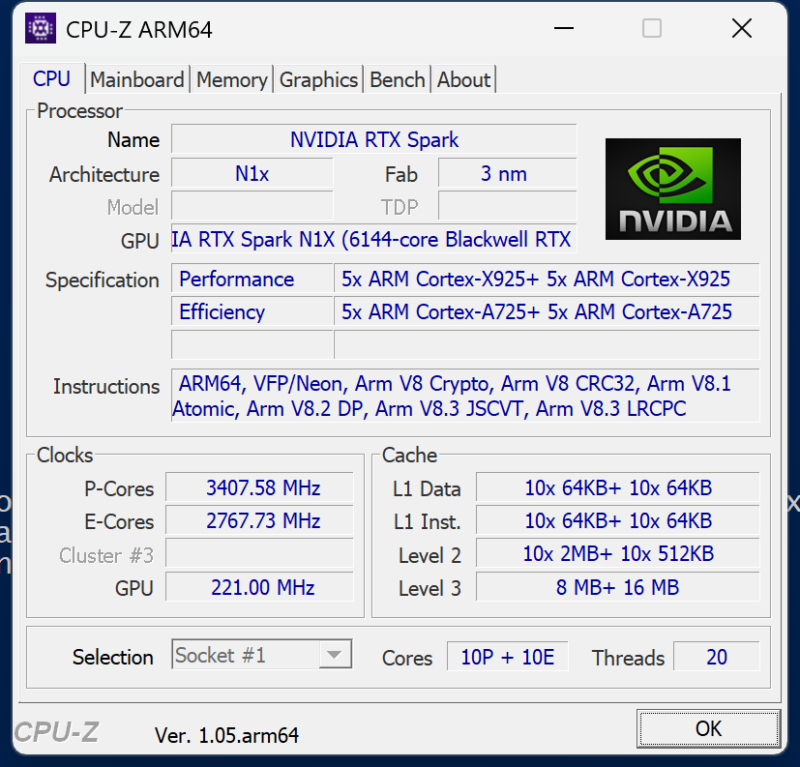Click the NVIDIA logo image
This screenshot has height=767, width=800.
tap(673, 189)
